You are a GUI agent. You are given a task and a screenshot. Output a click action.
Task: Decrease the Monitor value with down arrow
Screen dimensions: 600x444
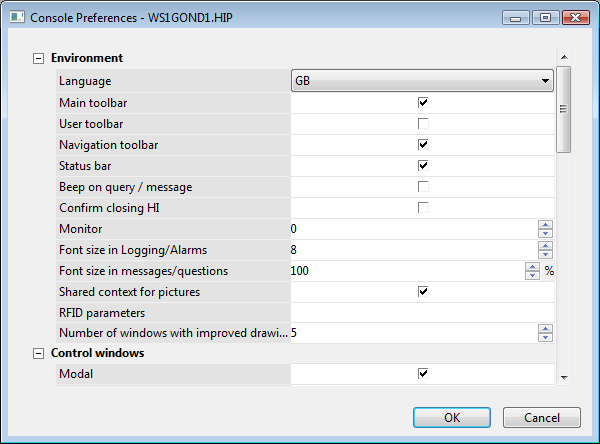pos(545,234)
